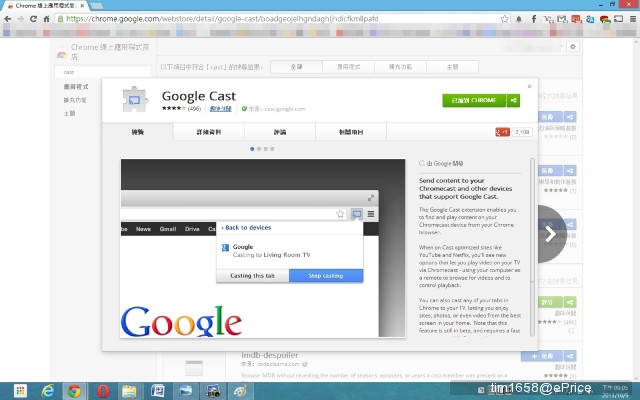Switch to the reviews tab
Image resolution: width=640 pixels, height=400 pixels.
point(280,132)
